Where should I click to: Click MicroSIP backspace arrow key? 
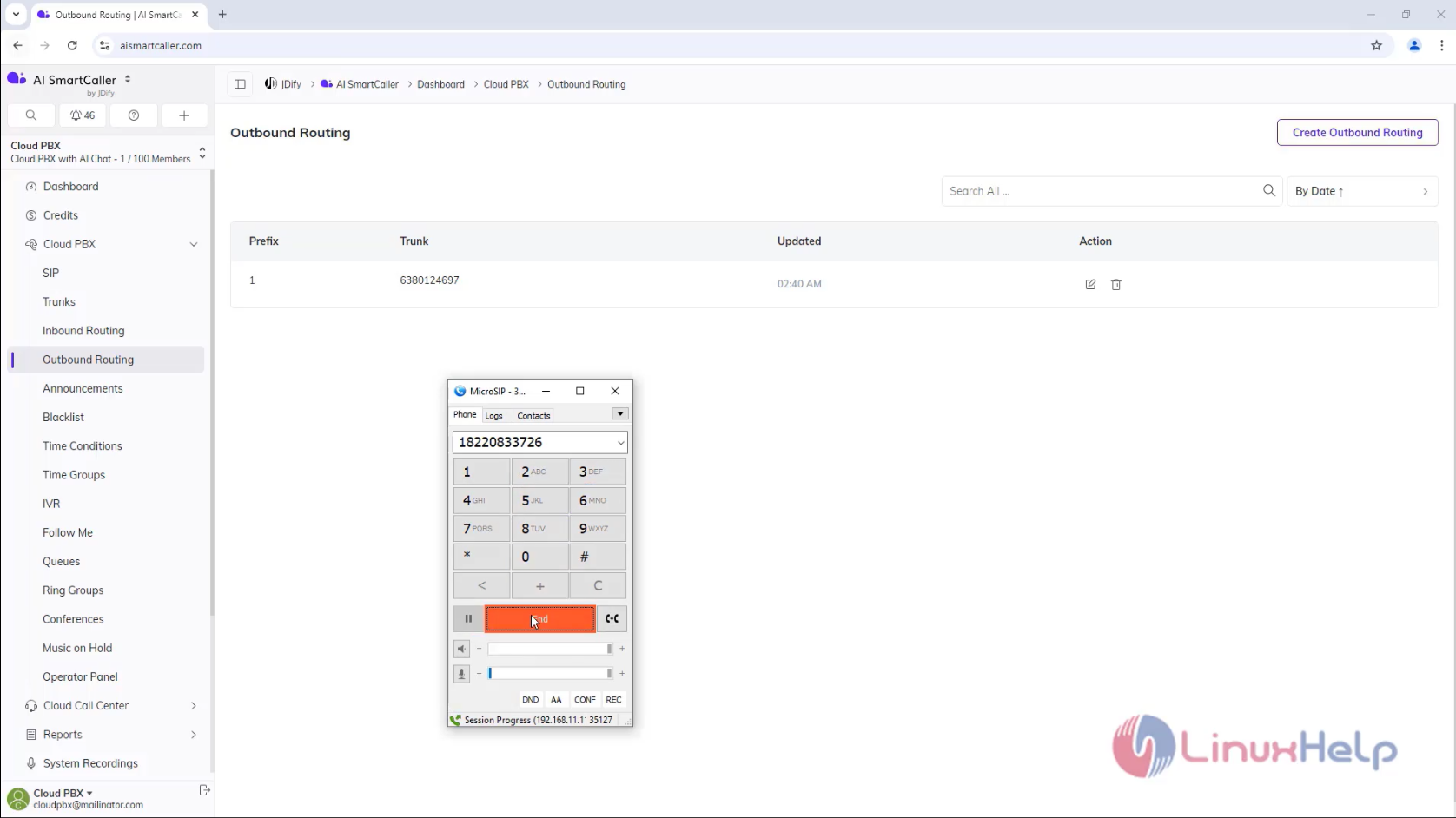click(x=481, y=585)
